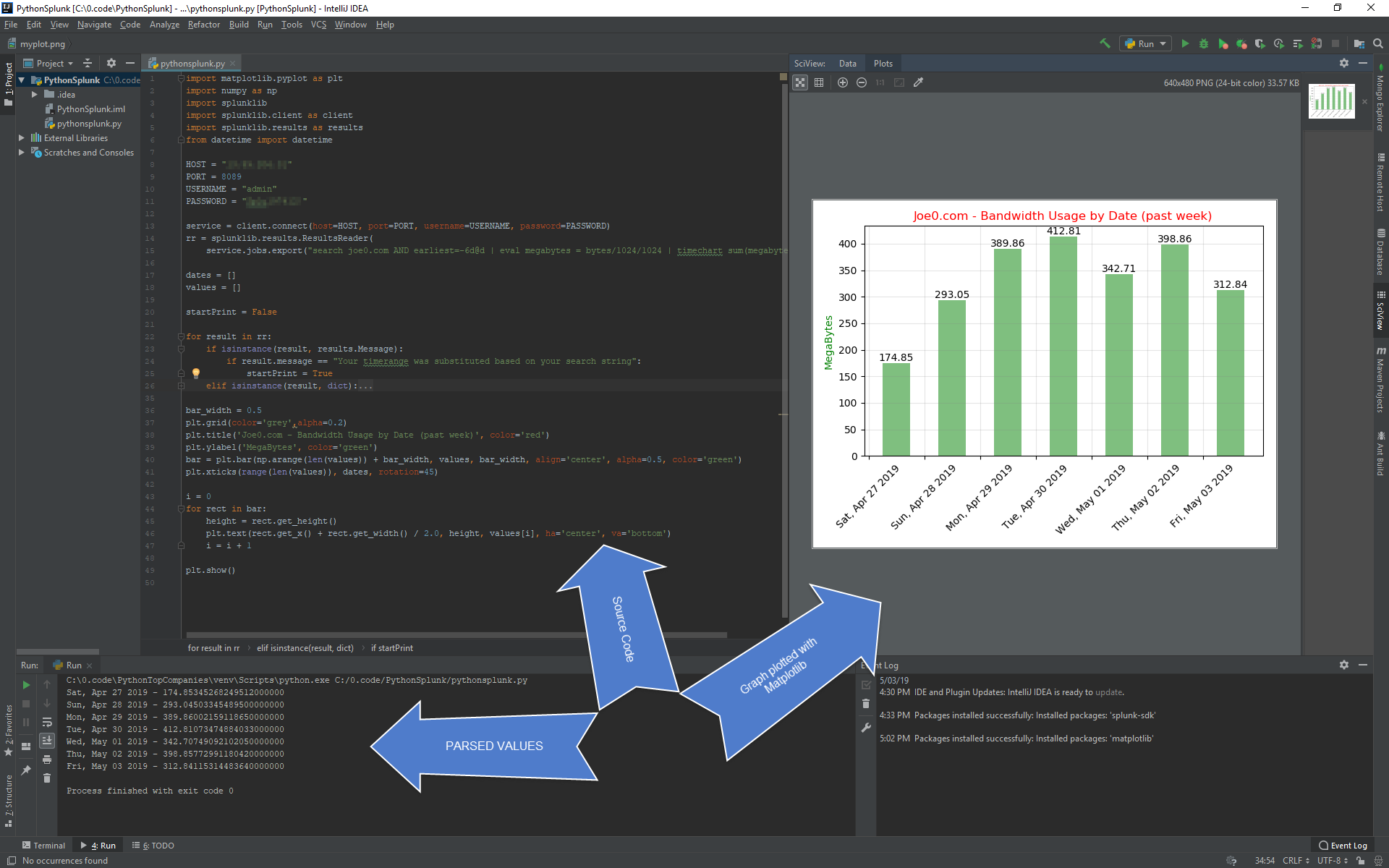
Task: Zoom out on the plot image
Action: [862, 82]
